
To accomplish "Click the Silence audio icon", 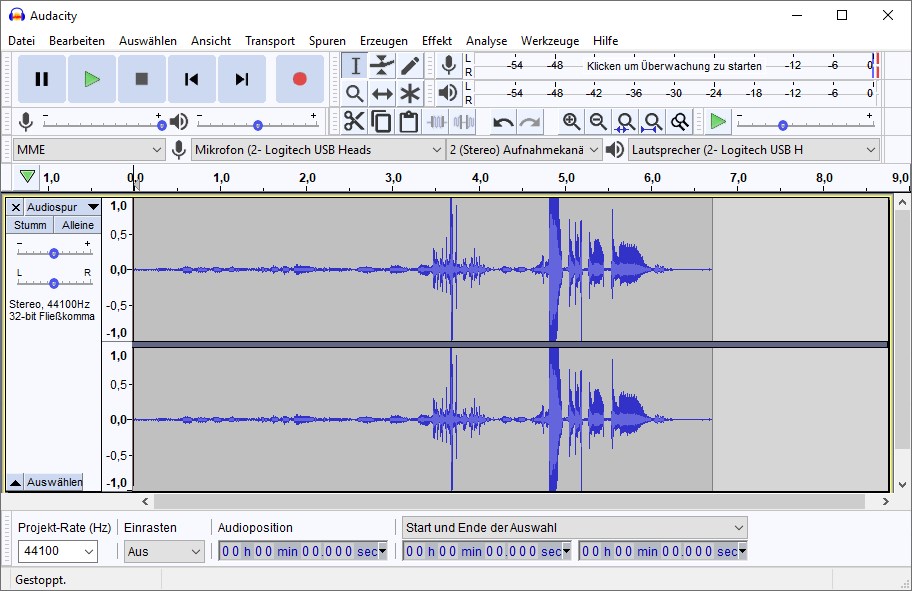I will point(464,122).
